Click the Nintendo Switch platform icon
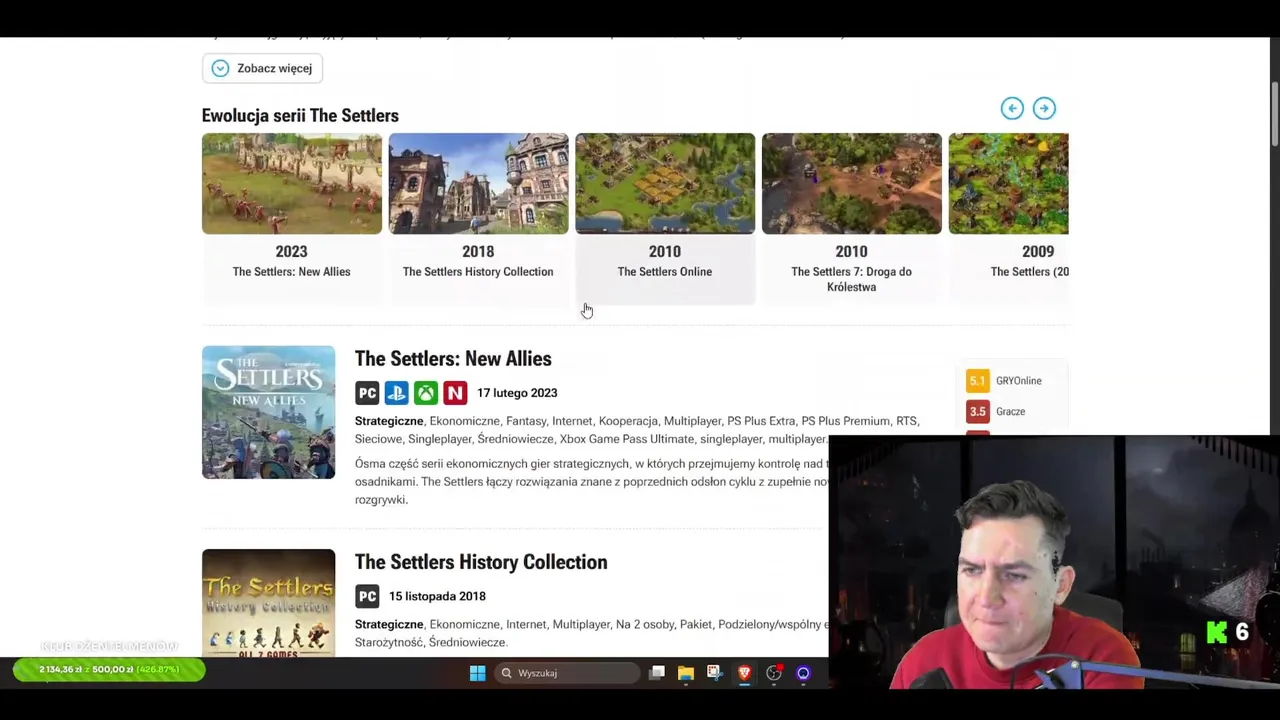Screen dimensions: 1280x720 click(455, 393)
